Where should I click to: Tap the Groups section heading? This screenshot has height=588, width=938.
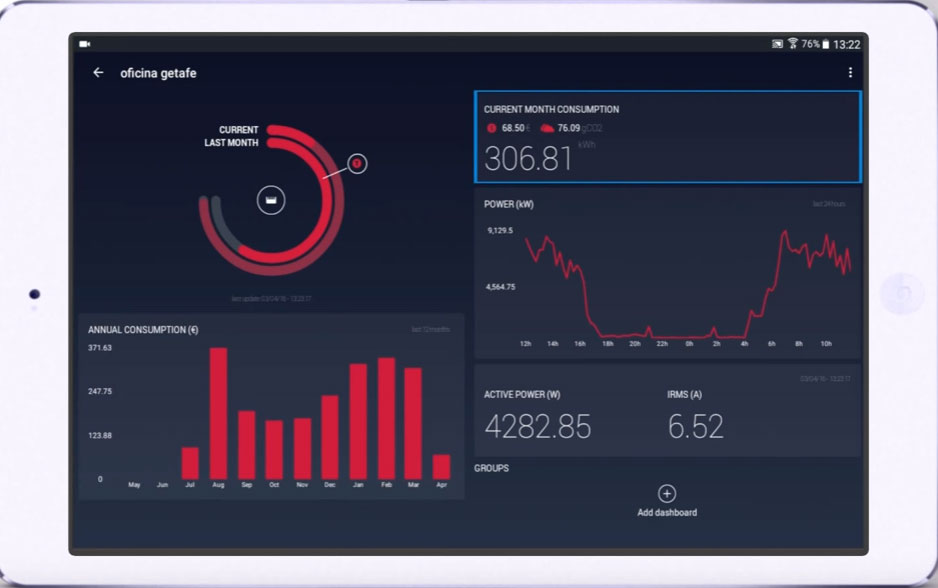click(491, 468)
